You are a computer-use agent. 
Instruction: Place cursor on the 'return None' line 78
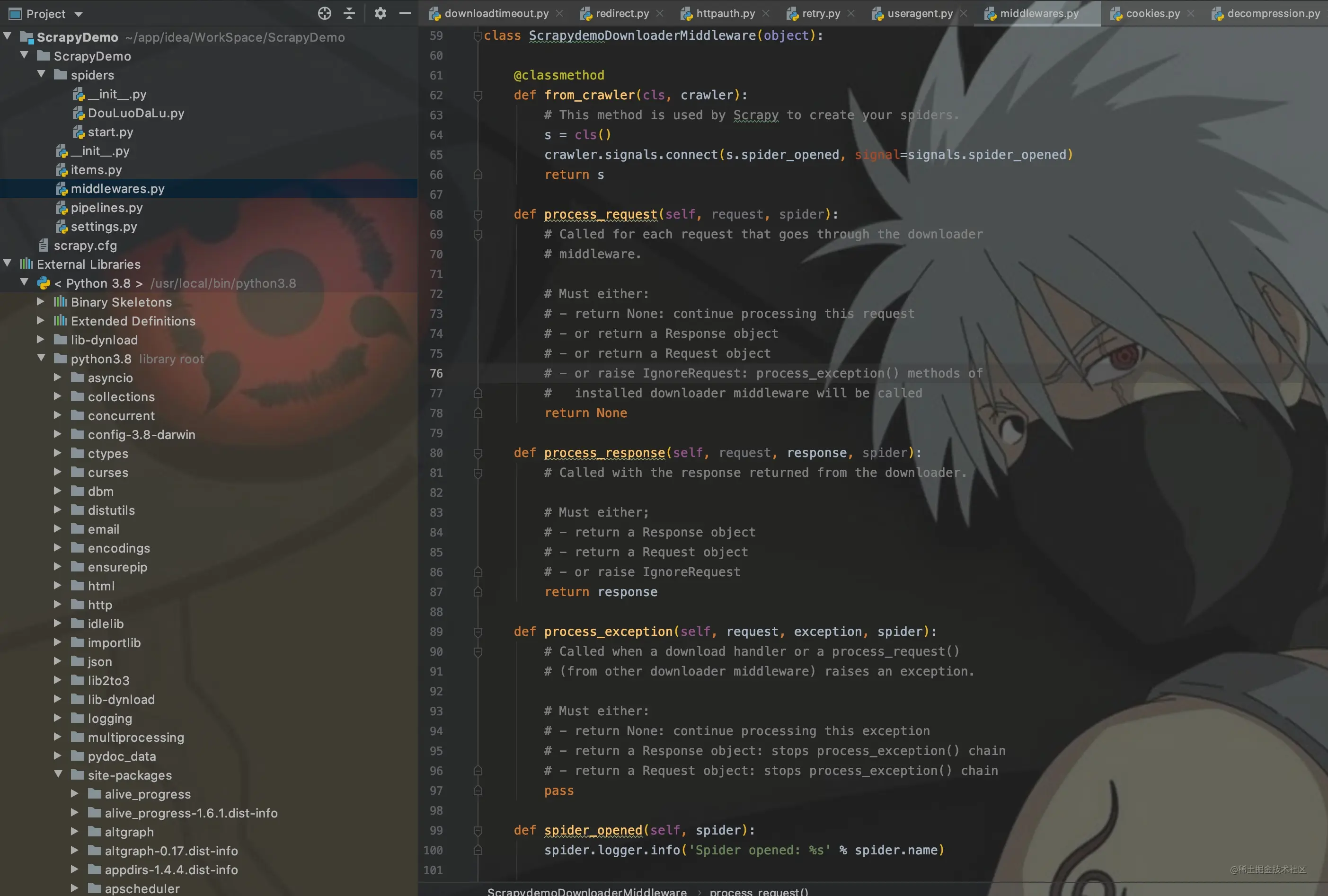(586, 413)
